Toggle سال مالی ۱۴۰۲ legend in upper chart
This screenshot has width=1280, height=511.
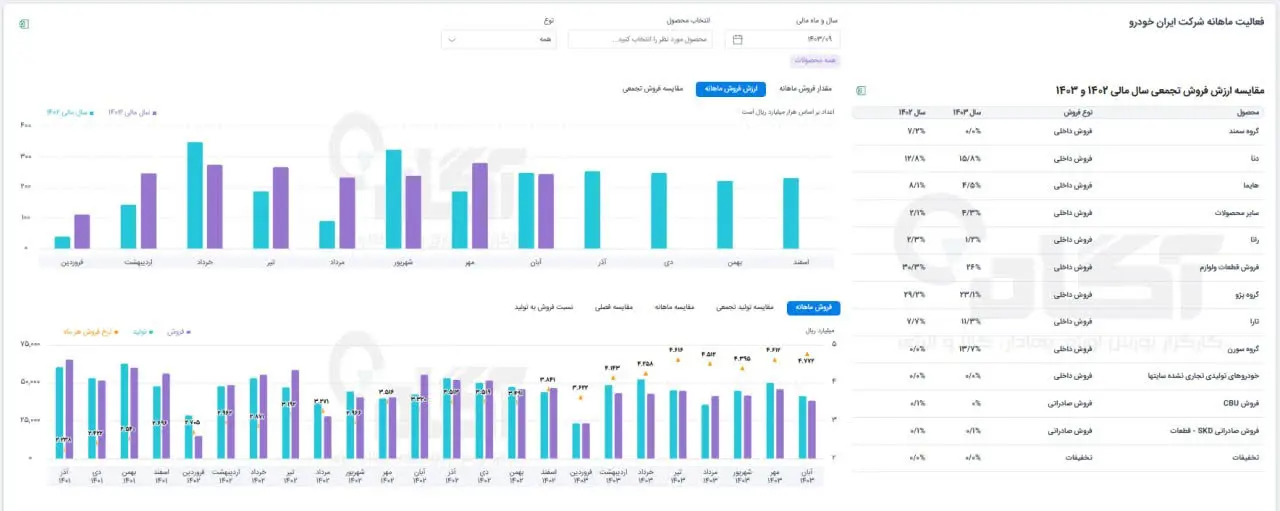(x=70, y=113)
